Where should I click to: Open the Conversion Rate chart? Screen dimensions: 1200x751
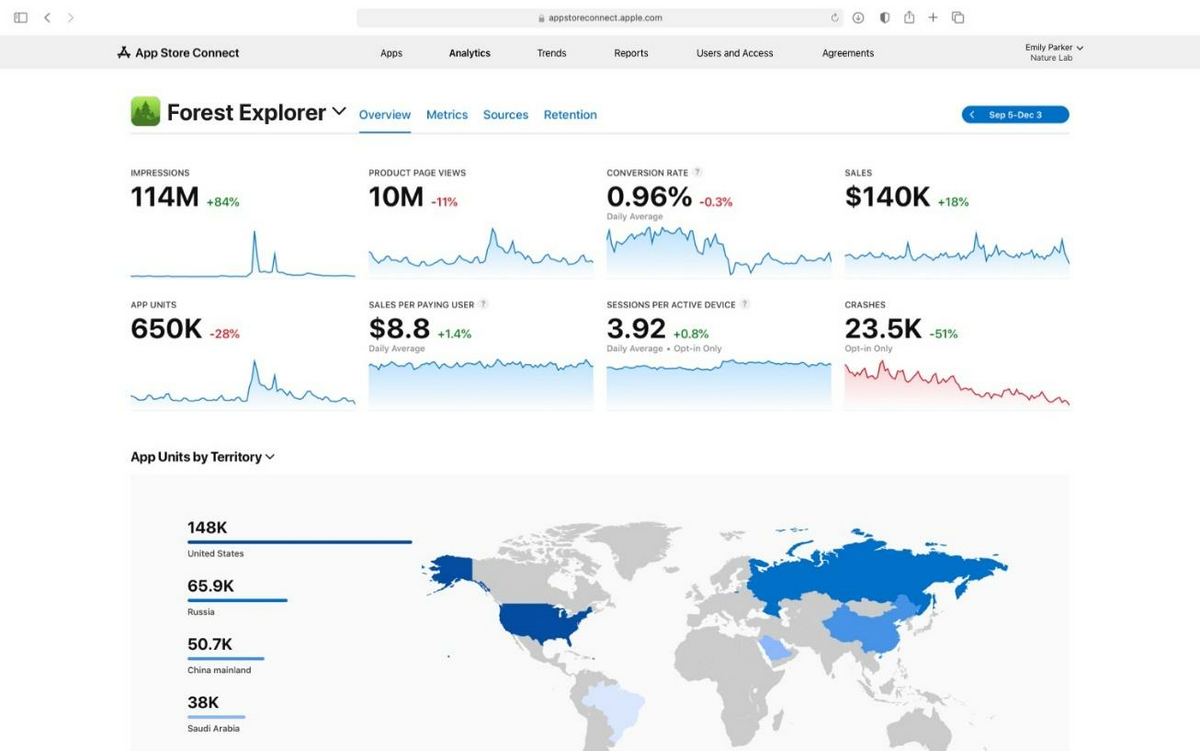[719, 251]
